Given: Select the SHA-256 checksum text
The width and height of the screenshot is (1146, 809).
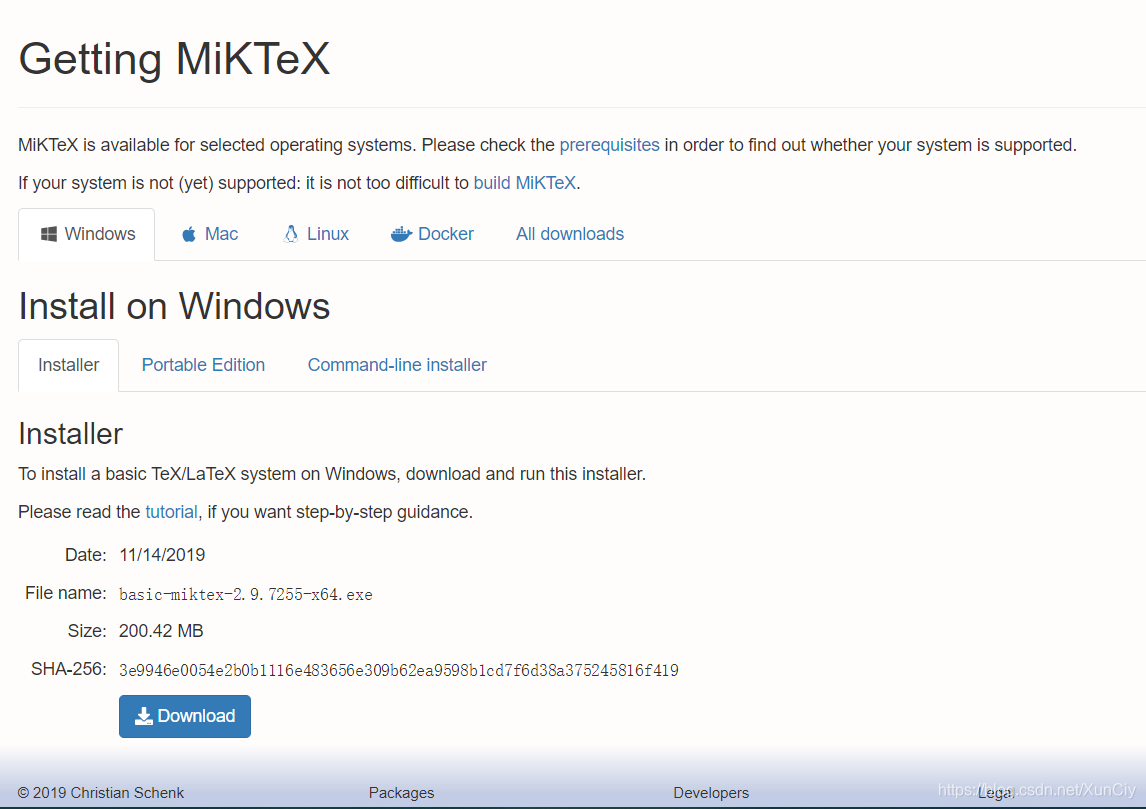Looking at the screenshot, I should [398, 670].
